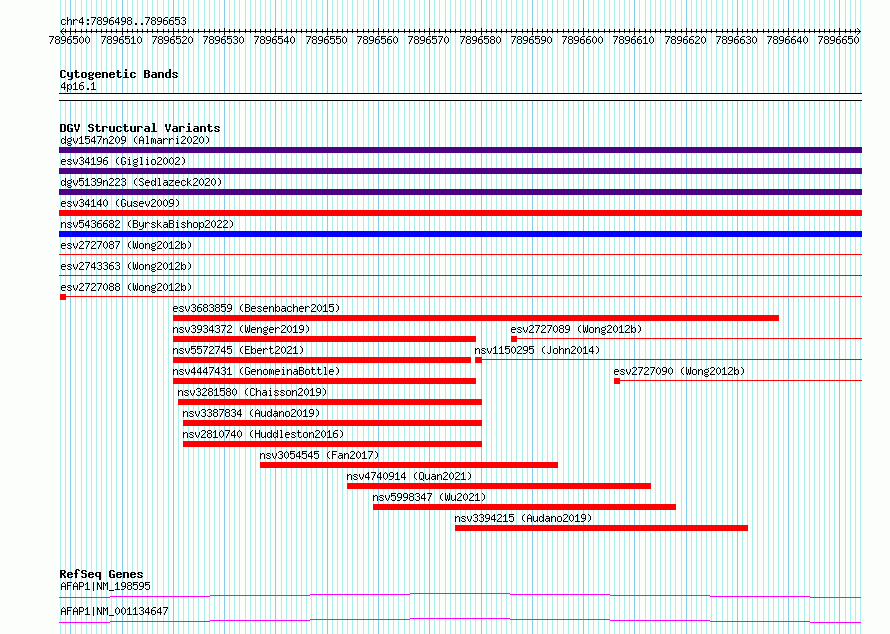Open variant nsv5436682 (ByrskaBishop2022)
Image resolution: width=890 pixels, height=634 pixels.
click(x=147, y=224)
